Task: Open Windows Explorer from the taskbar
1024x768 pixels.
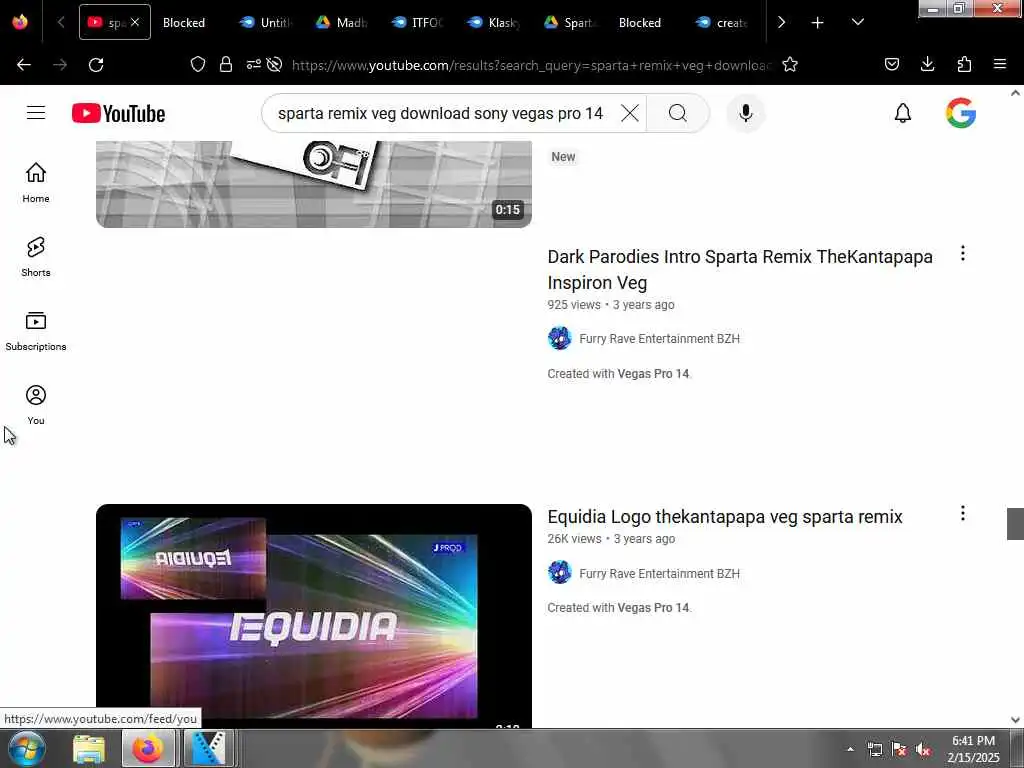Action: (89, 749)
